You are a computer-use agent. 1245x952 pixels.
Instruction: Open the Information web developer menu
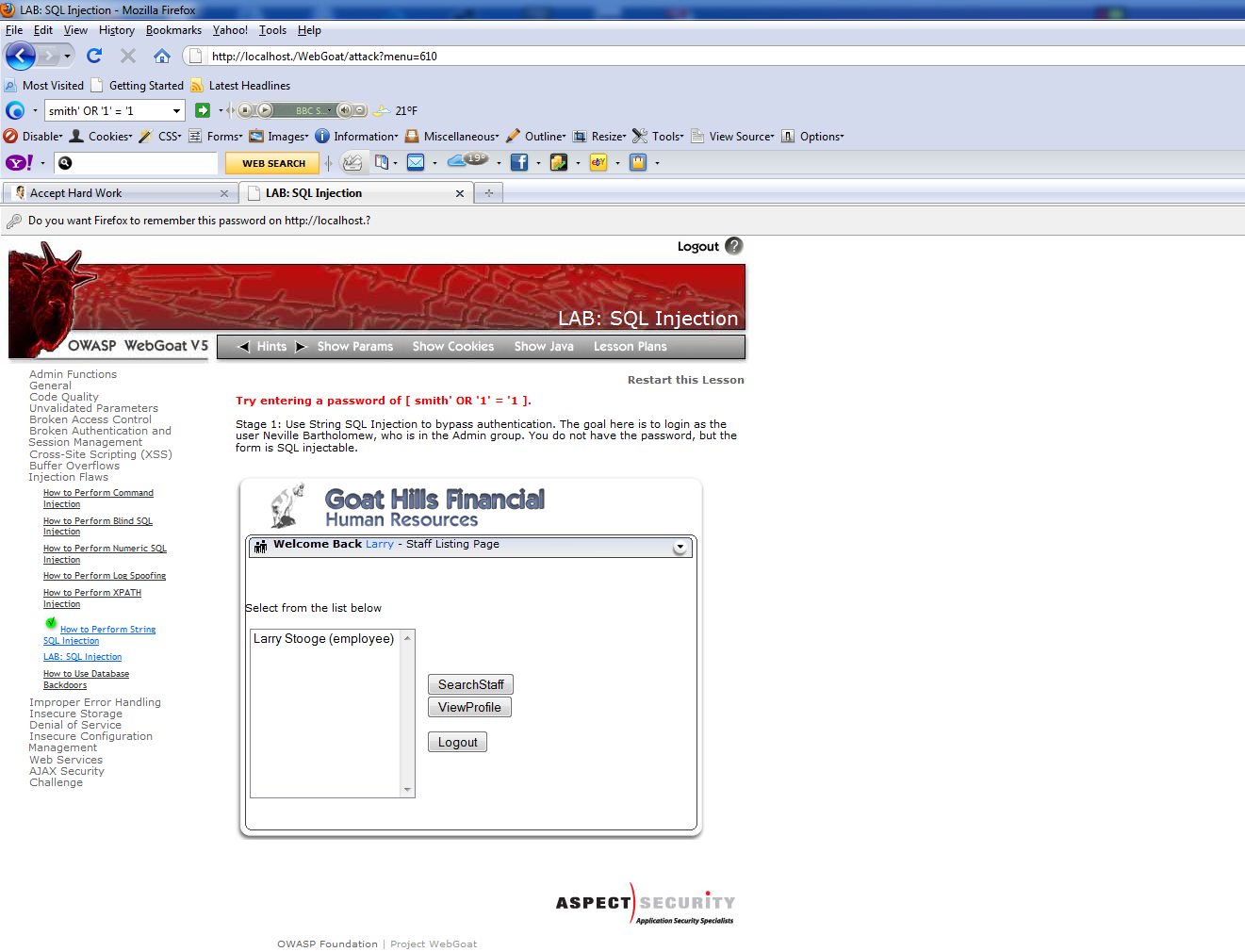pyautogui.click(x=356, y=136)
